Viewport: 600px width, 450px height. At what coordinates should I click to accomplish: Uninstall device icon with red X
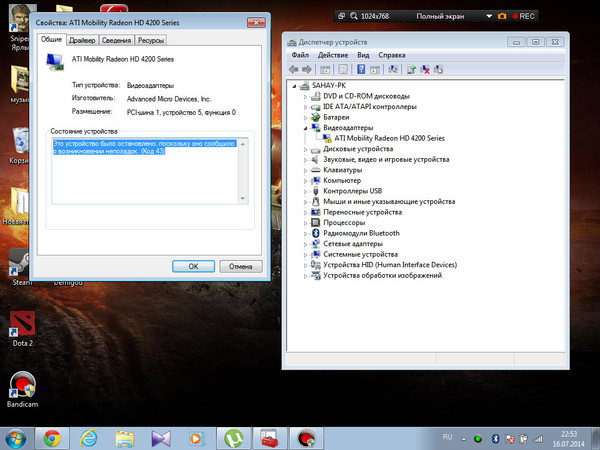pyautogui.click(x=425, y=69)
